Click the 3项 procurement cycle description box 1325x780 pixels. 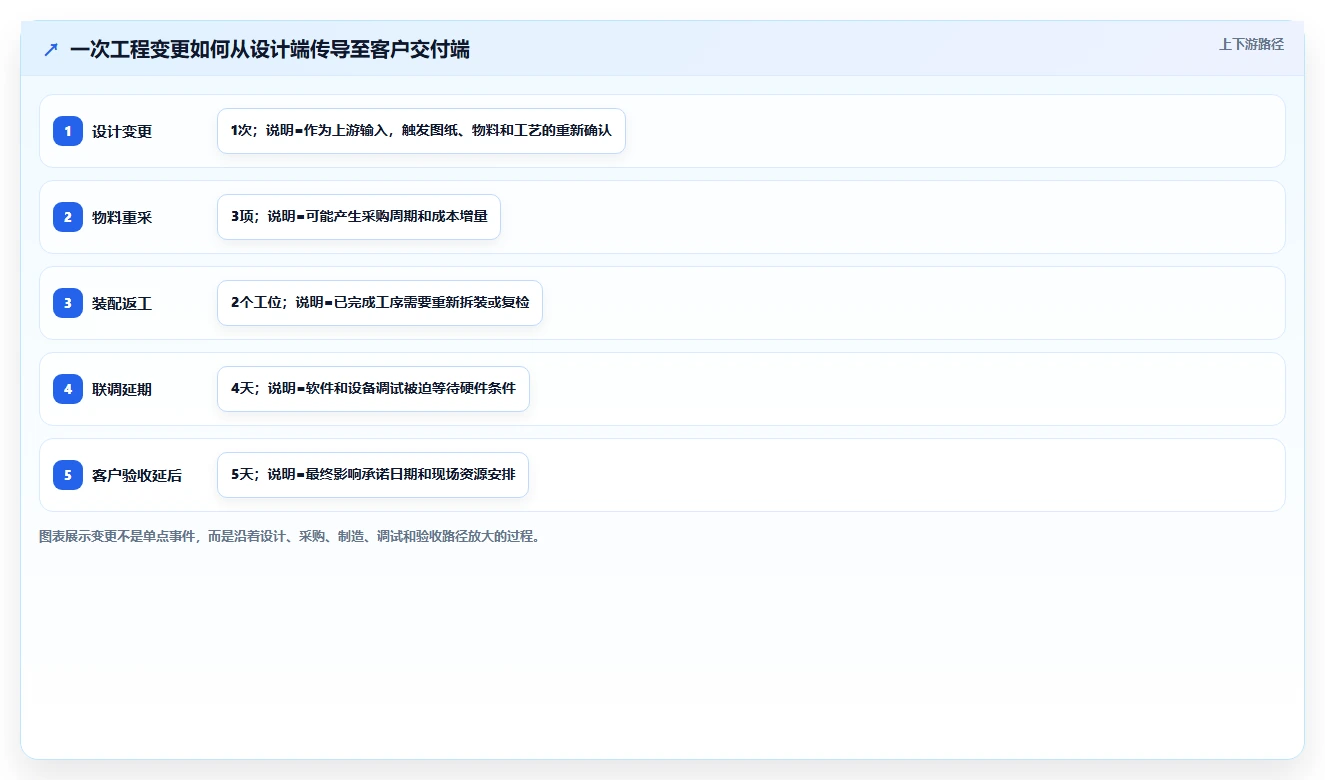pos(359,217)
